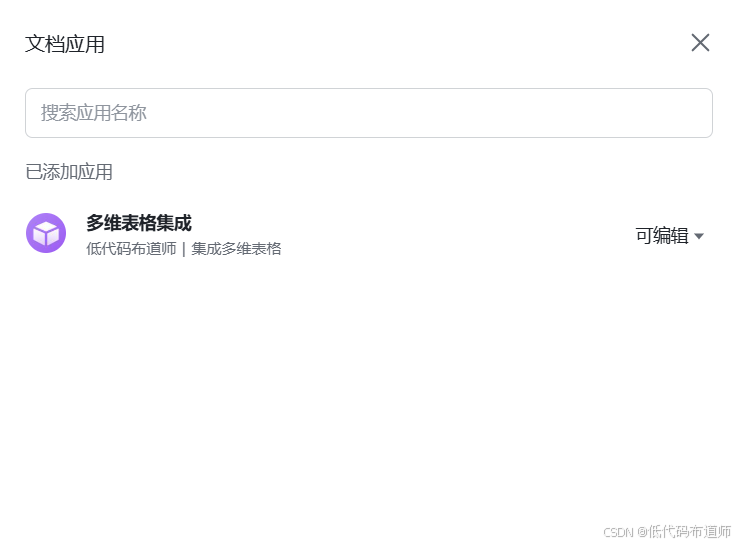
Task: Select the 多维表格集成 list row
Action: coord(369,234)
